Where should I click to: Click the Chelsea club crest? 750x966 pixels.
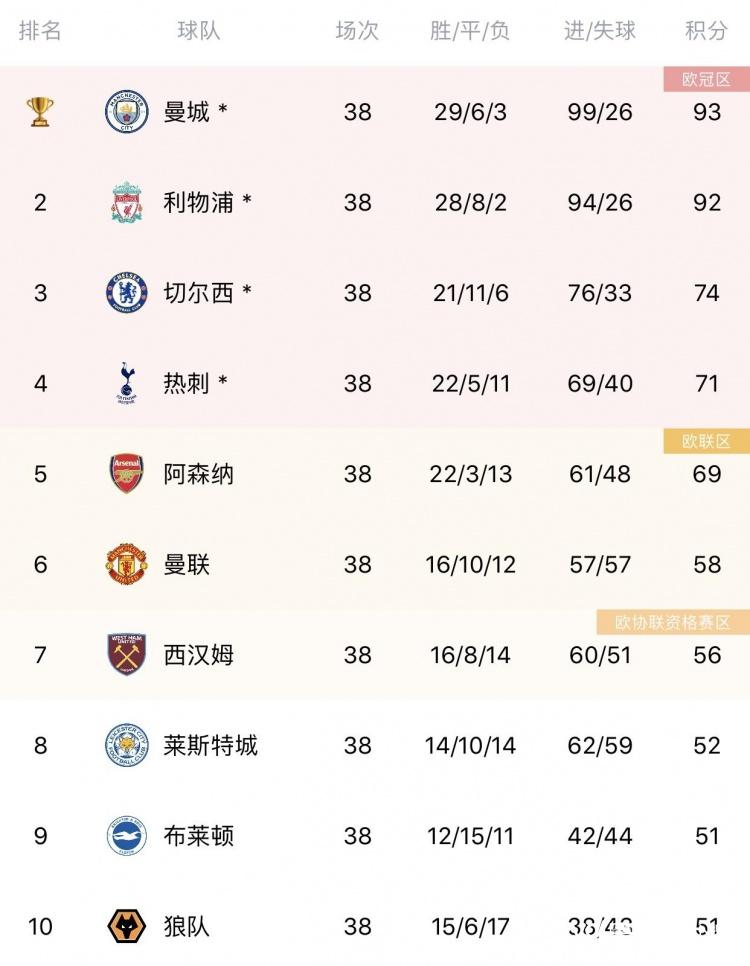coord(126,293)
